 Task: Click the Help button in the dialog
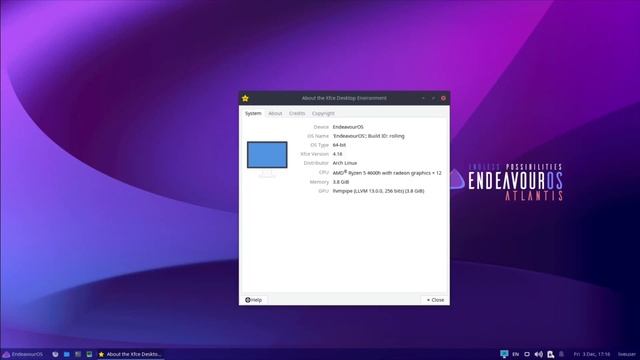point(253,300)
